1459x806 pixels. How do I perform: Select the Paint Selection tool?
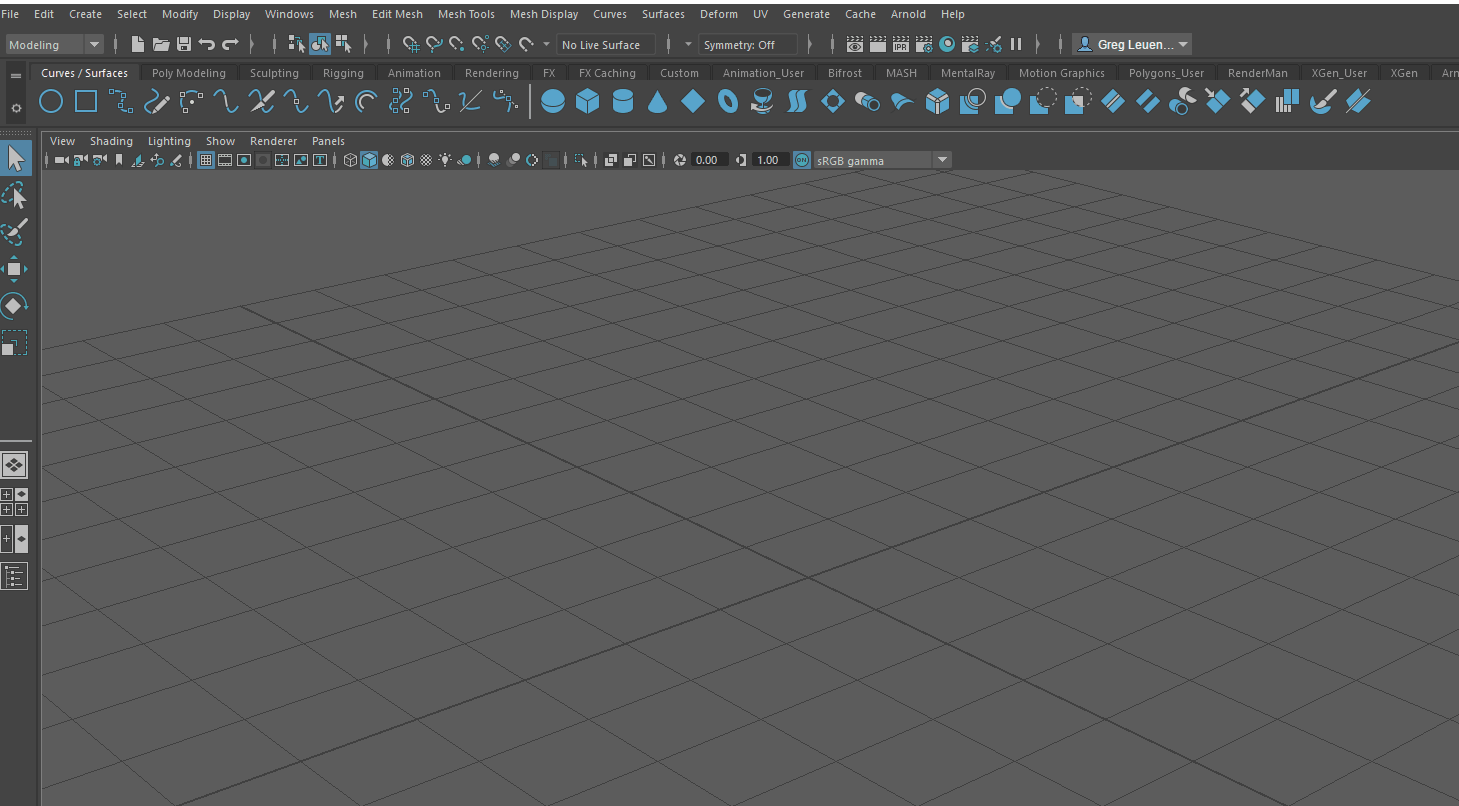point(15,232)
